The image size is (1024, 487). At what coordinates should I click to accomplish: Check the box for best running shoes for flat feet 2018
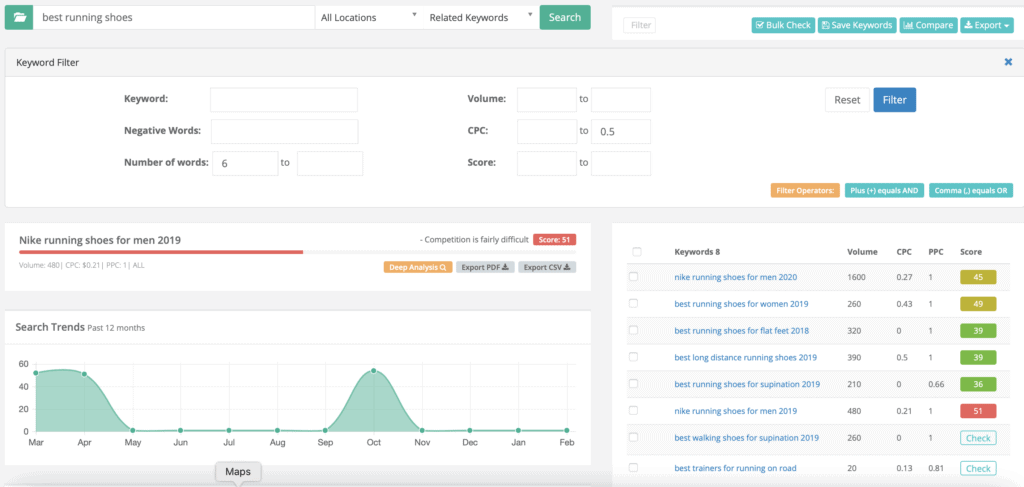pyautogui.click(x=633, y=330)
